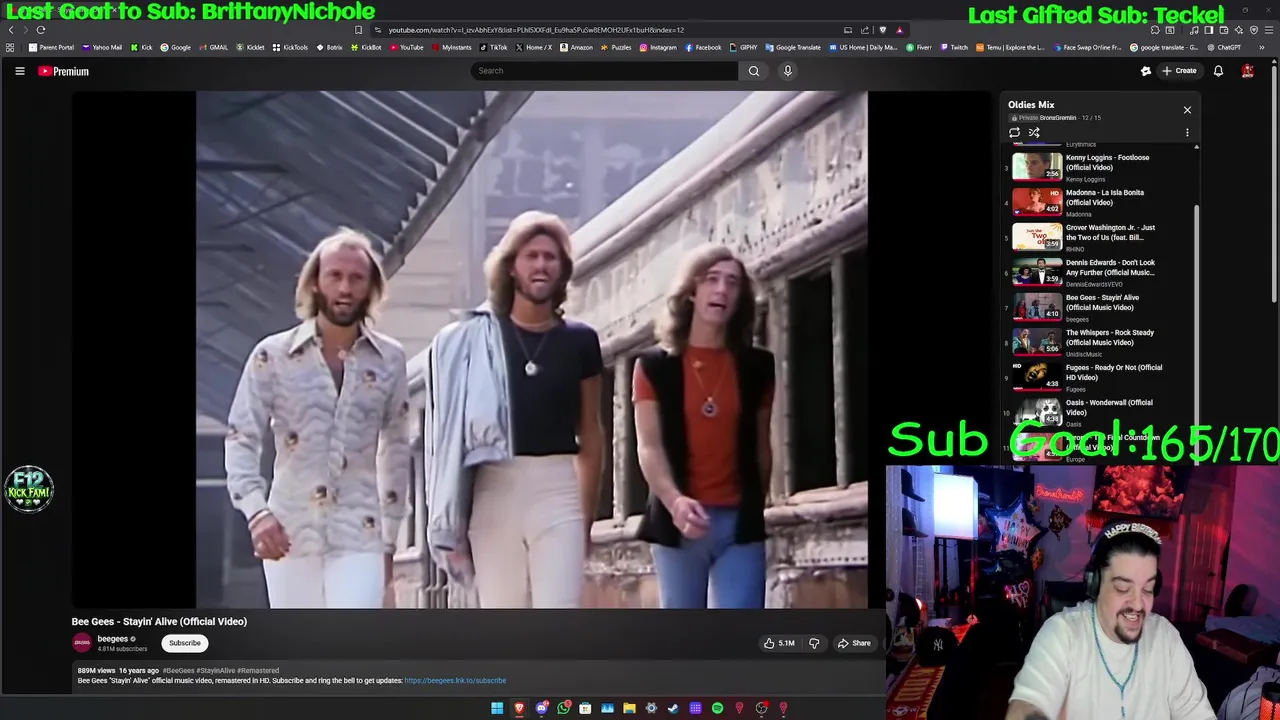
Task: Click the Bee Gees video player
Action: point(532,350)
